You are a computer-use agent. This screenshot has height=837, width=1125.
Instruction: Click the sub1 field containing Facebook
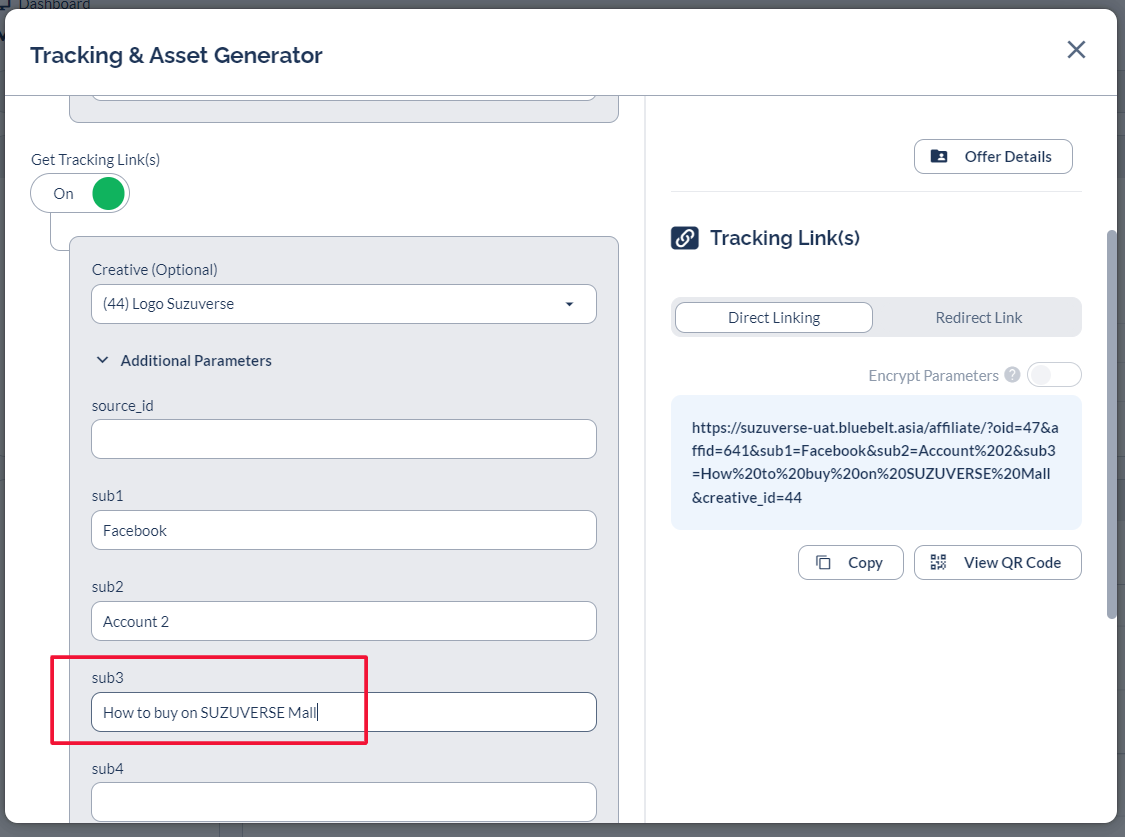[x=343, y=530]
